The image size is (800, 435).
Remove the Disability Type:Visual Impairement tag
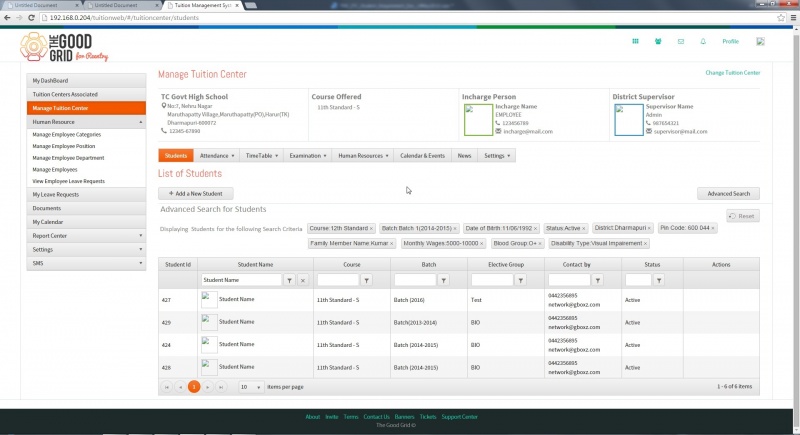645,244
